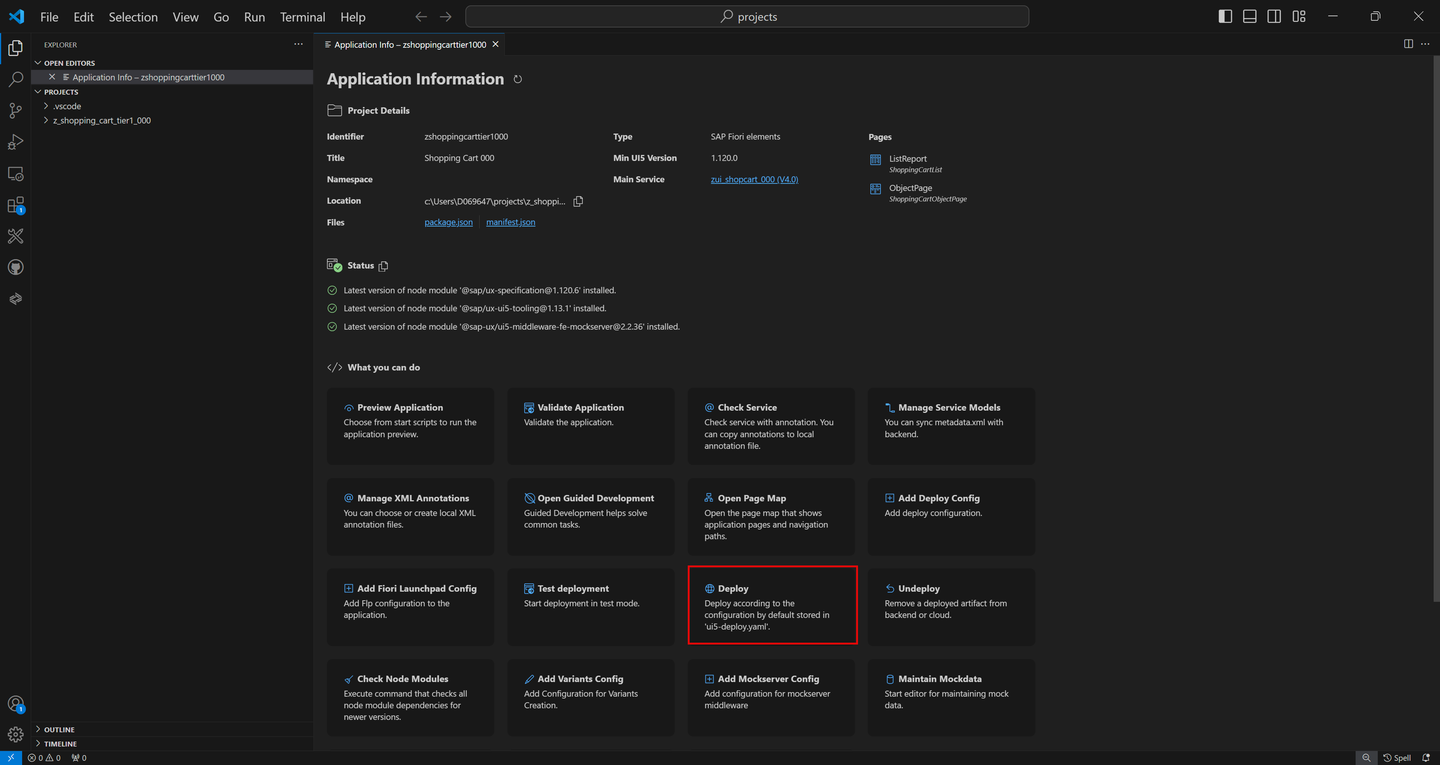Open the SAP Fiori tools view
1440x765 pixels.
[15, 236]
